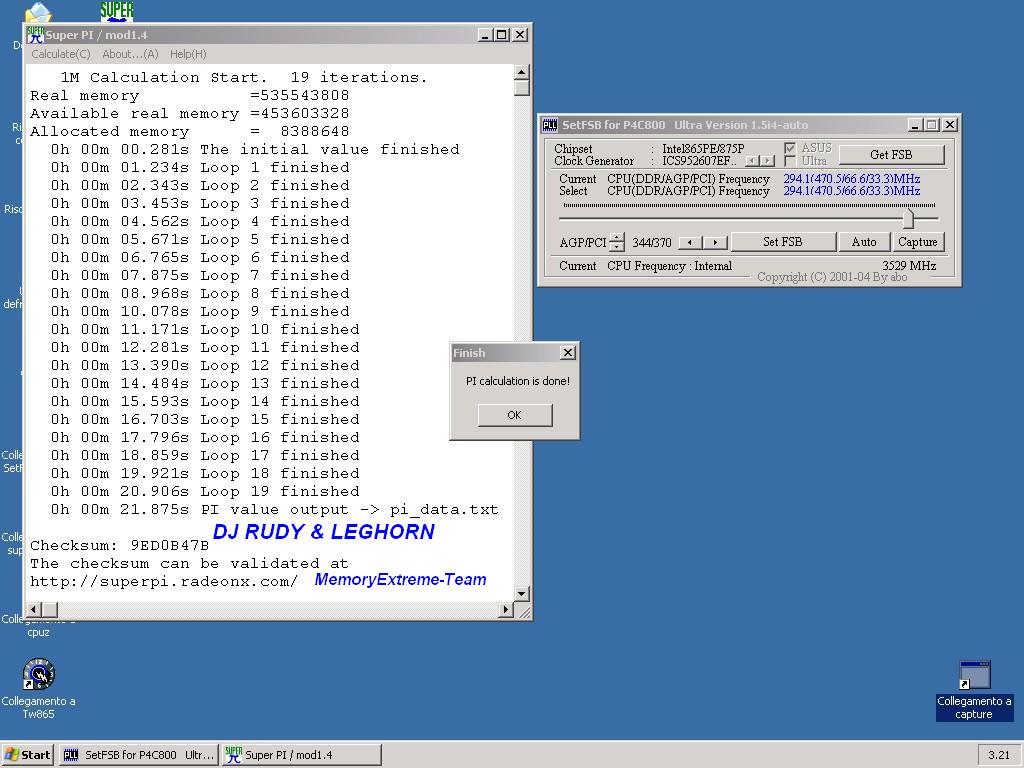
Task: Close the SetFSB for P4C800 window
Action: click(x=950, y=125)
